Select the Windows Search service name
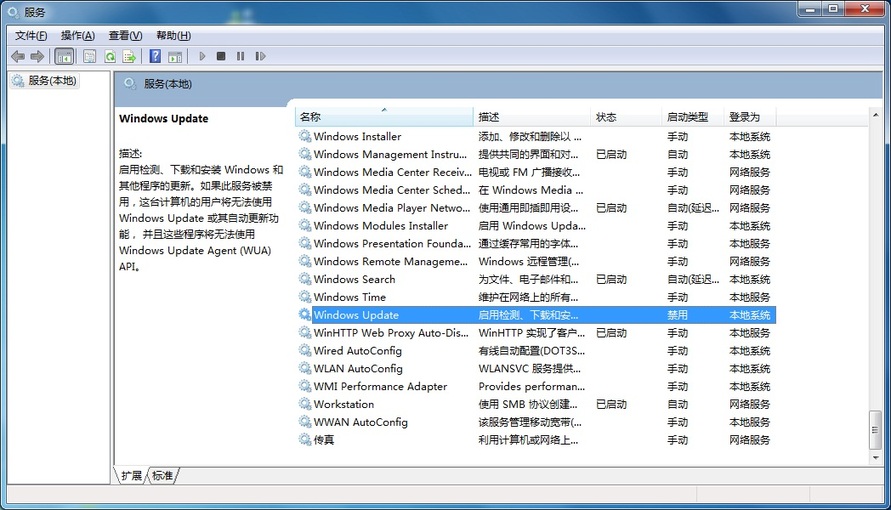Viewport: 891px width, 510px height. [x=354, y=279]
